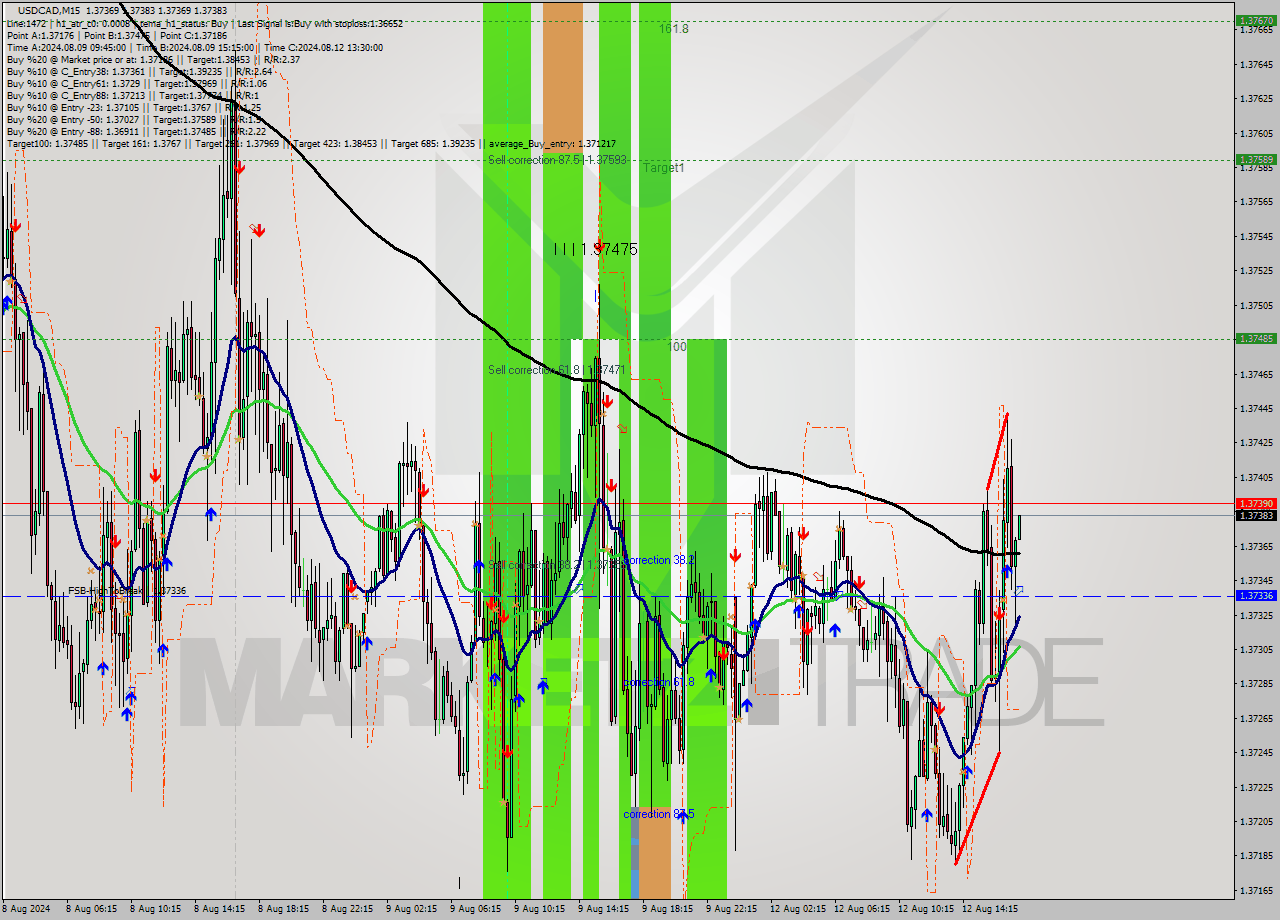
Task: Click the 1.37445 price scale value
Action: click(1256, 408)
